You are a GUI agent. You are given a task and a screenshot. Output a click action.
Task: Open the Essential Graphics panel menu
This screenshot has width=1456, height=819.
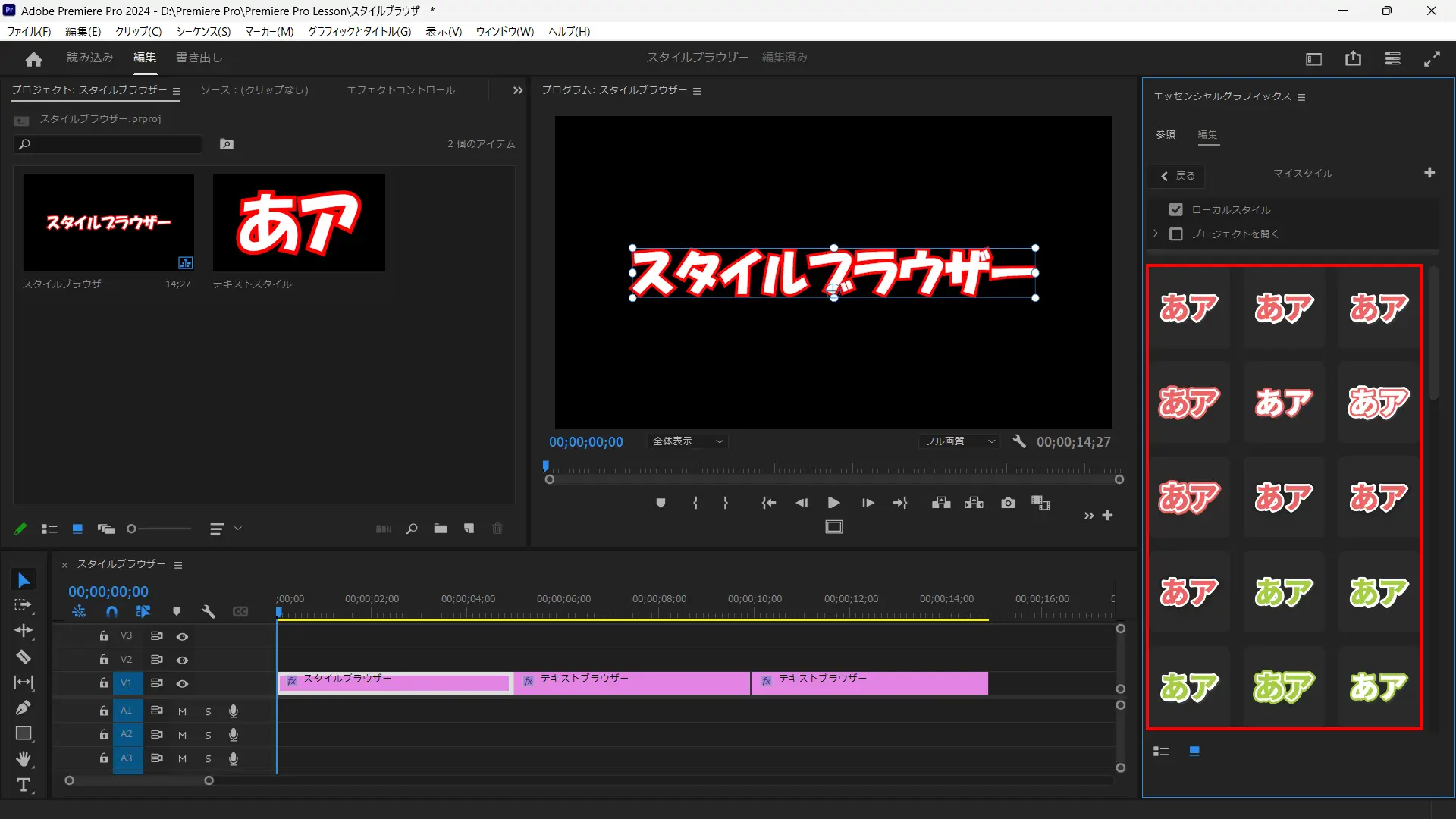point(1301,97)
